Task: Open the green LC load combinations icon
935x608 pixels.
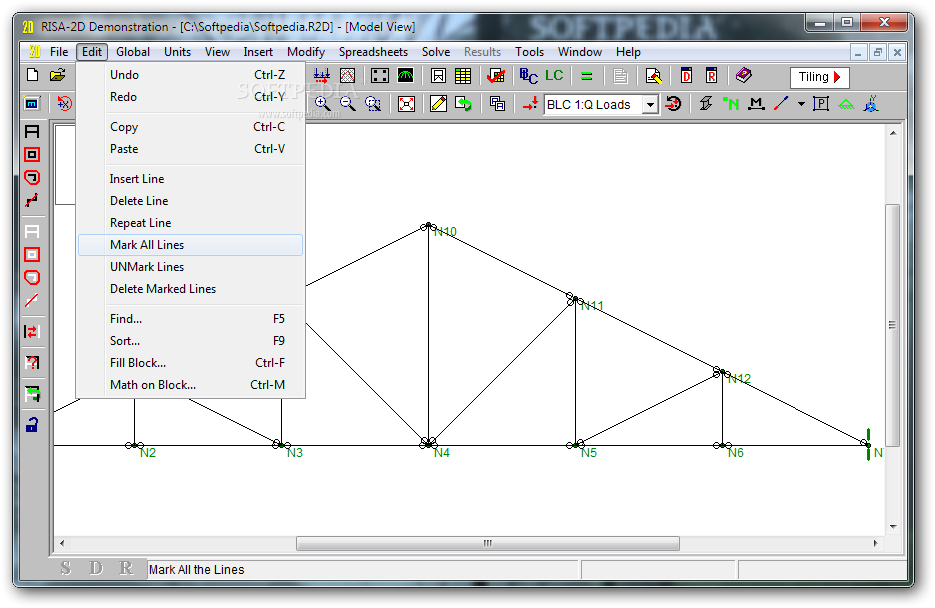Action: click(554, 75)
